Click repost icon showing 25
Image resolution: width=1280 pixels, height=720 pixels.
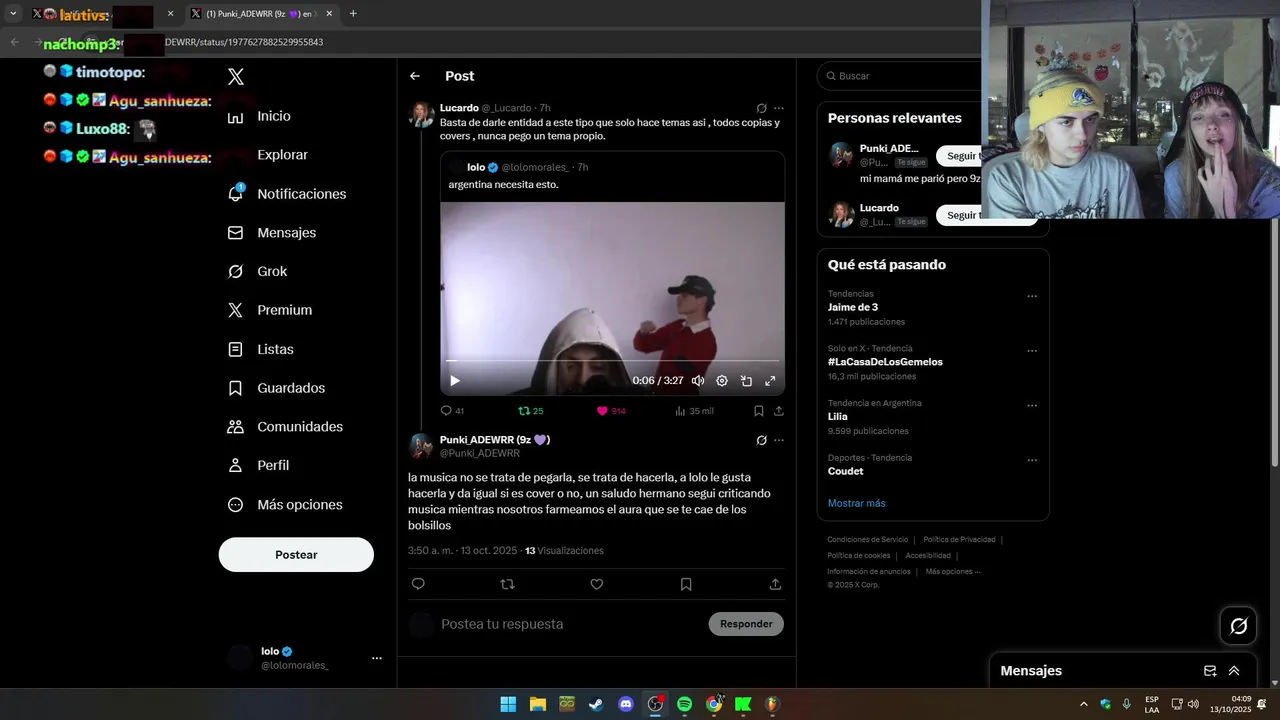pos(530,411)
